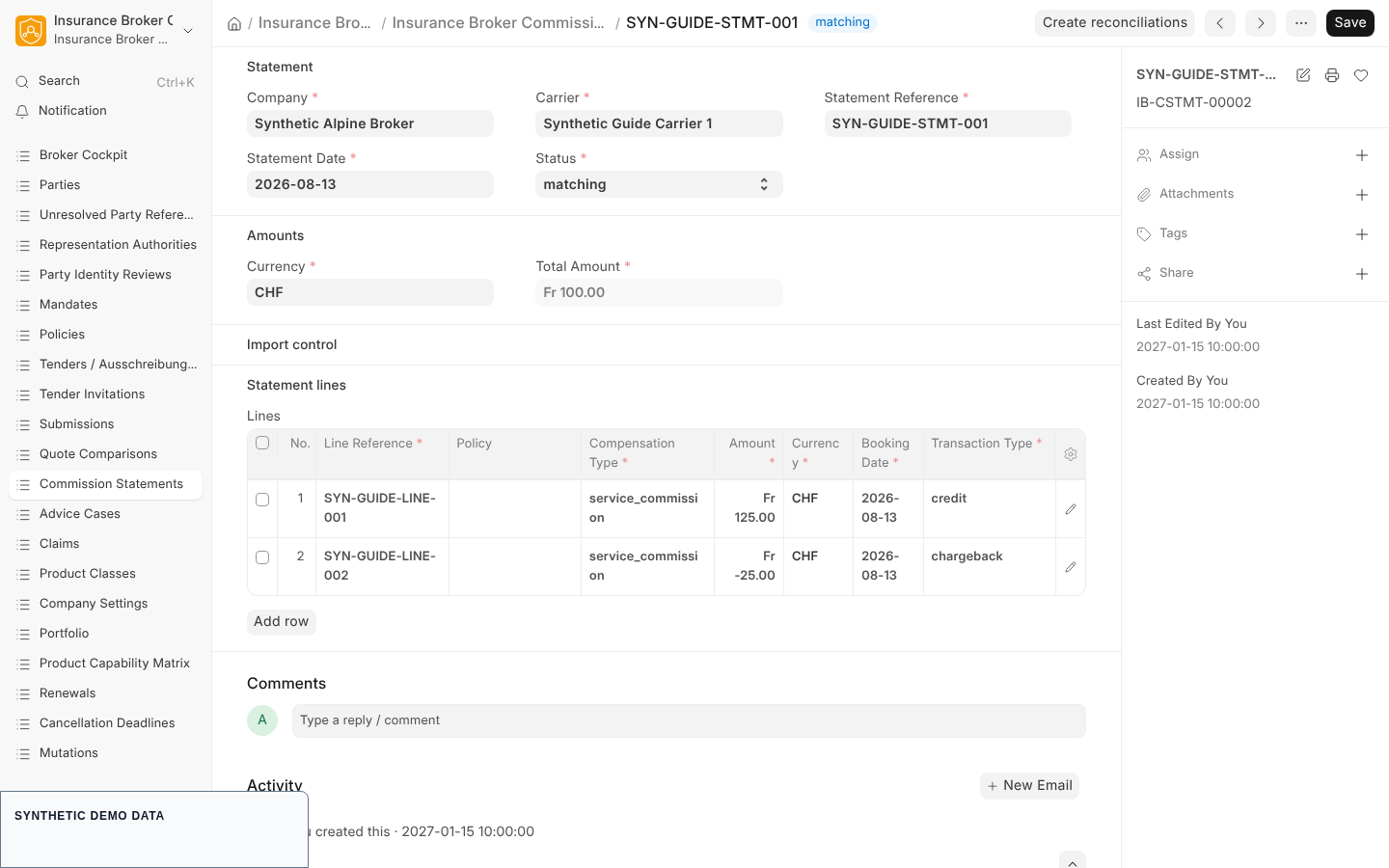Go to previous document arrow

point(1220,23)
